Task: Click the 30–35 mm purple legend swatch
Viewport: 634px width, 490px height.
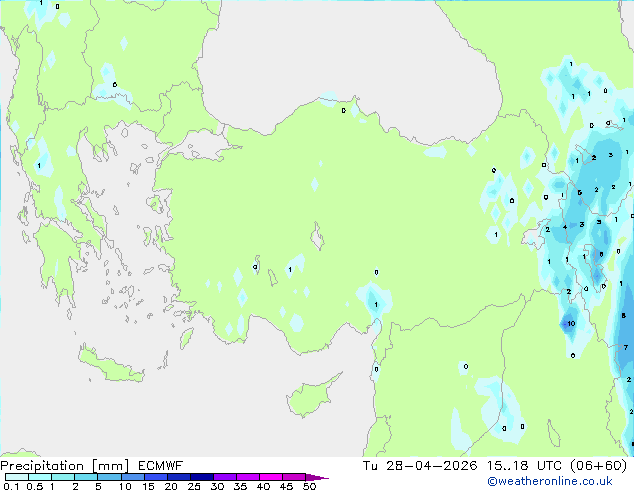Action: click(x=224, y=477)
